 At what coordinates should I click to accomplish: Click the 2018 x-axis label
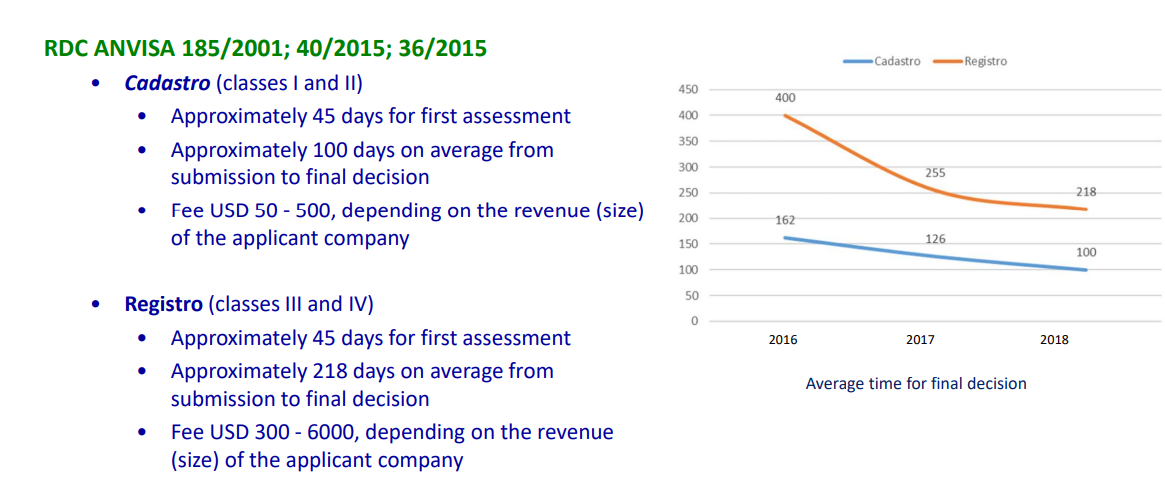(x=1054, y=341)
